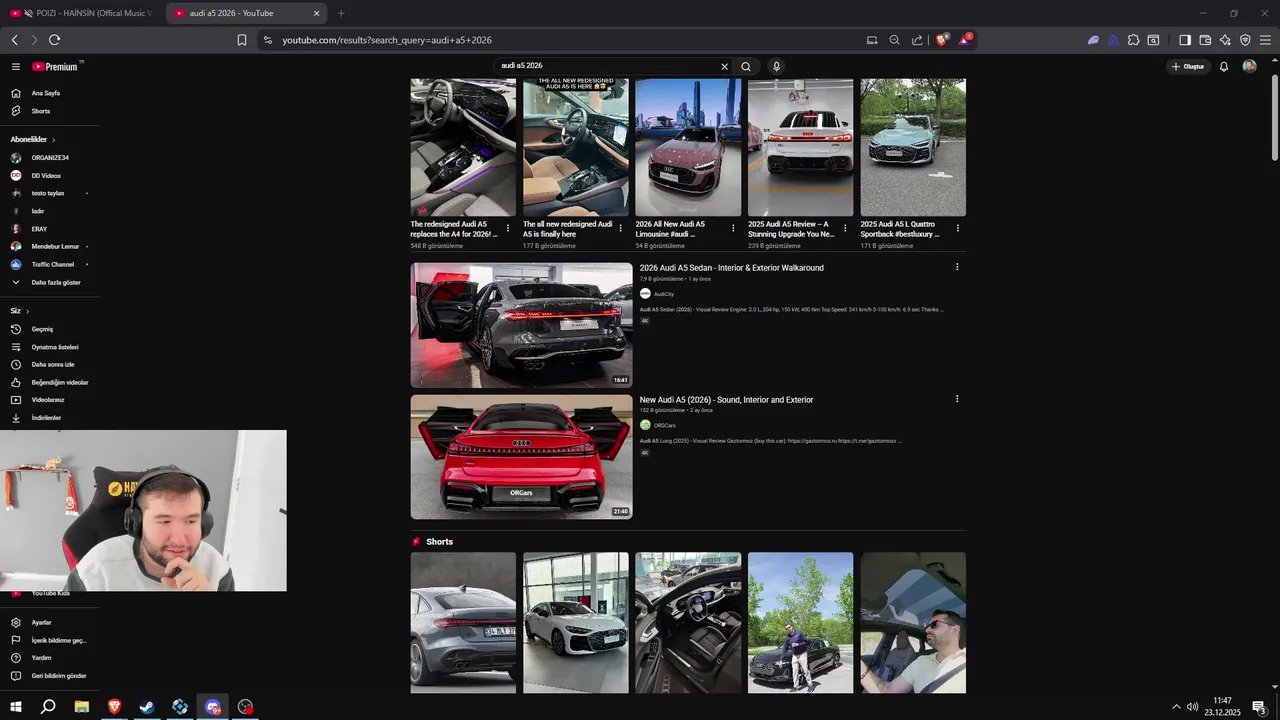Expand the Siz section header
Image resolution: width=1280 pixels, height=720 pixels.
[19, 311]
